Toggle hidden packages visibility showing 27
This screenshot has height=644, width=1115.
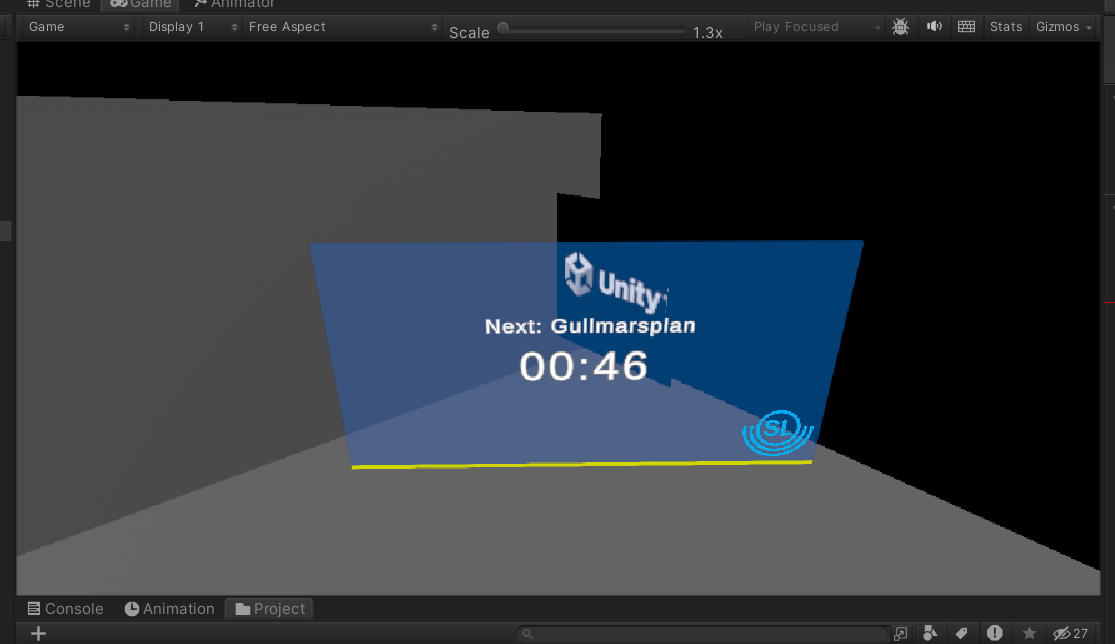[x=1070, y=633]
